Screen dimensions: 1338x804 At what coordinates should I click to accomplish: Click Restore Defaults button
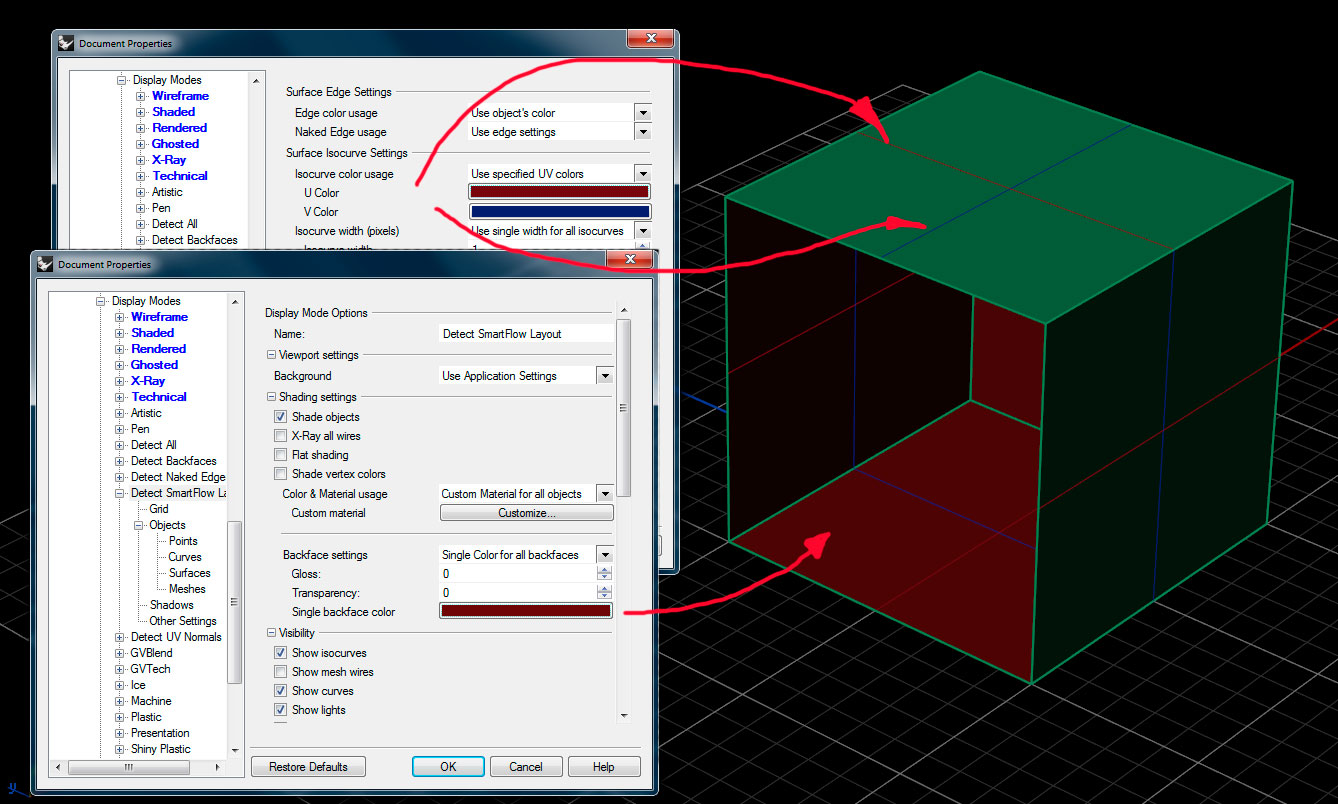point(308,767)
